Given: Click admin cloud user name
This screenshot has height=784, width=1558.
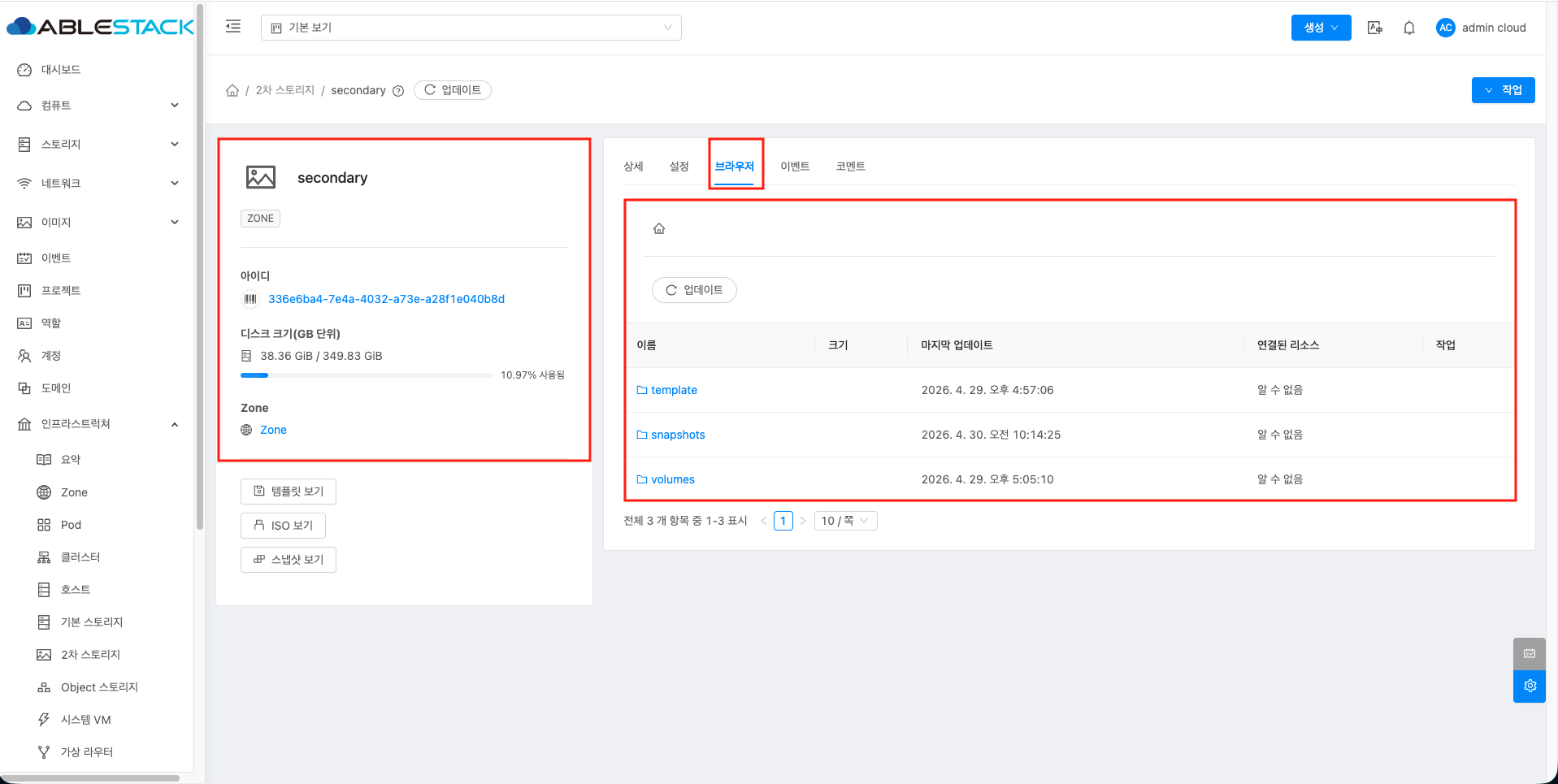Looking at the screenshot, I should (1494, 28).
